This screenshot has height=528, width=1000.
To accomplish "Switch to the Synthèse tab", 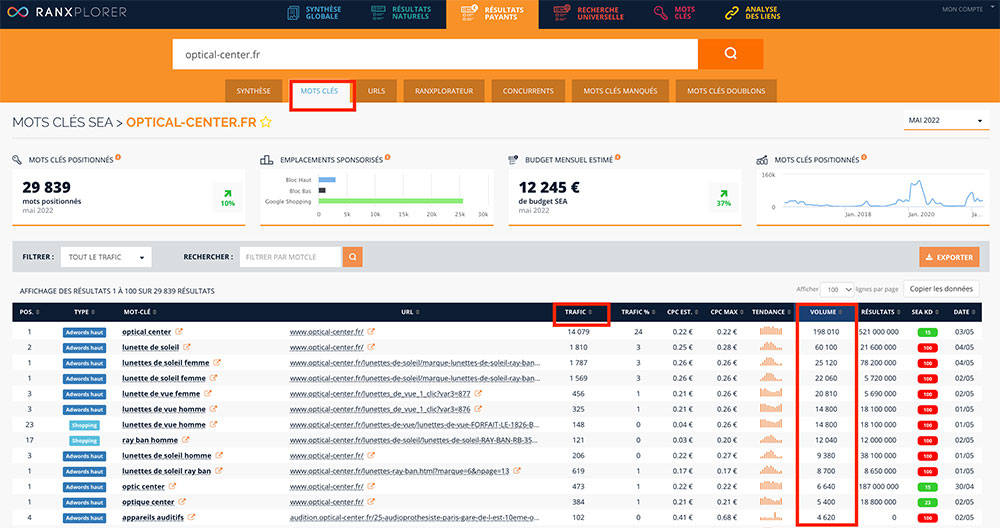I will coord(253,91).
